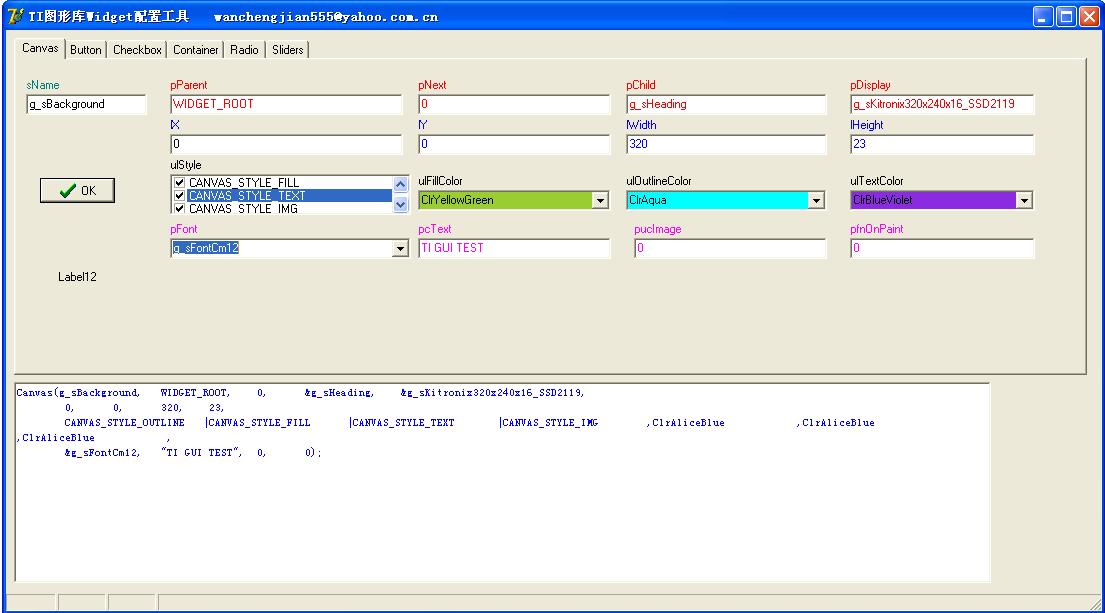Click the "TI GUI TEST" string in code
Screen dimensions: 1105x613
[202, 452]
